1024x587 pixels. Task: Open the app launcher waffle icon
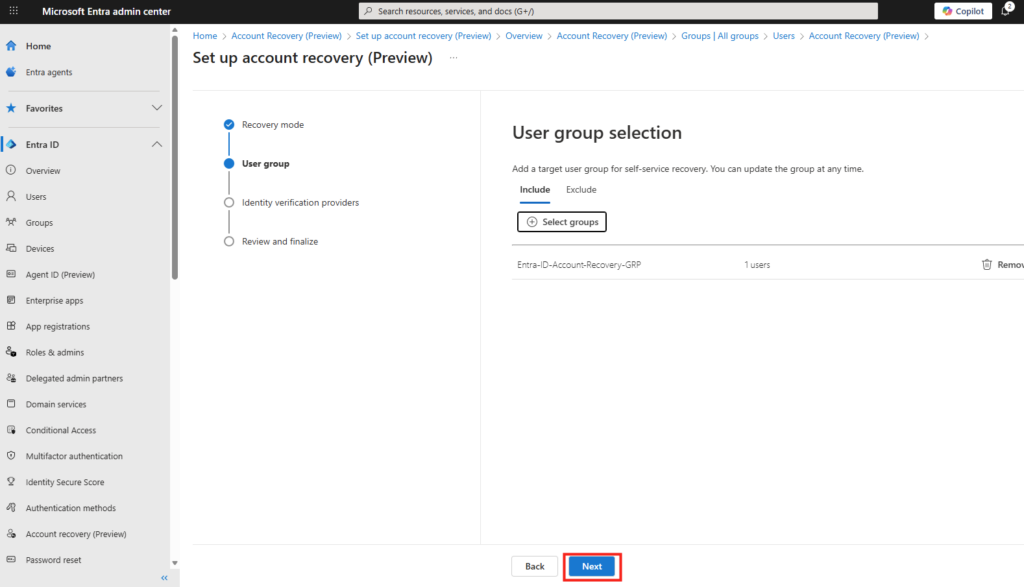[x=13, y=11]
